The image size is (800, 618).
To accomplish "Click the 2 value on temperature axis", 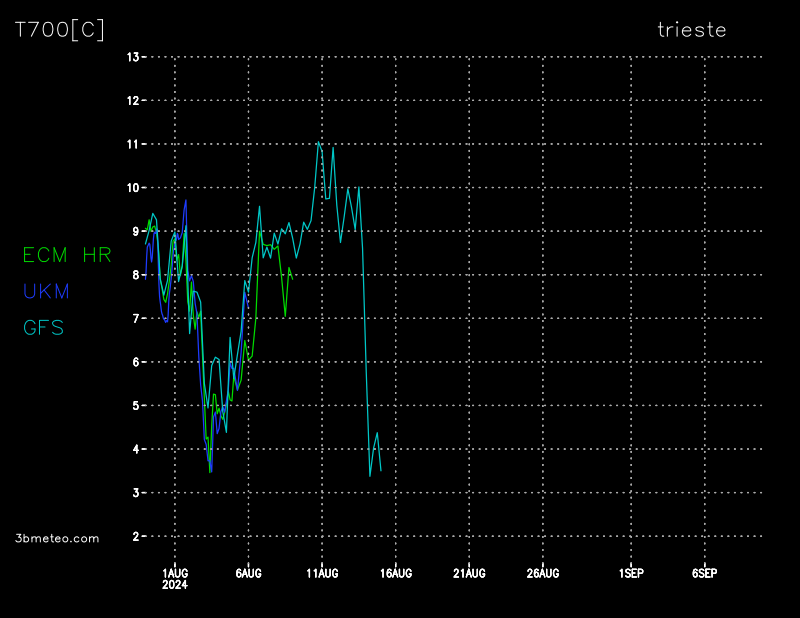I will pos(134,536).
